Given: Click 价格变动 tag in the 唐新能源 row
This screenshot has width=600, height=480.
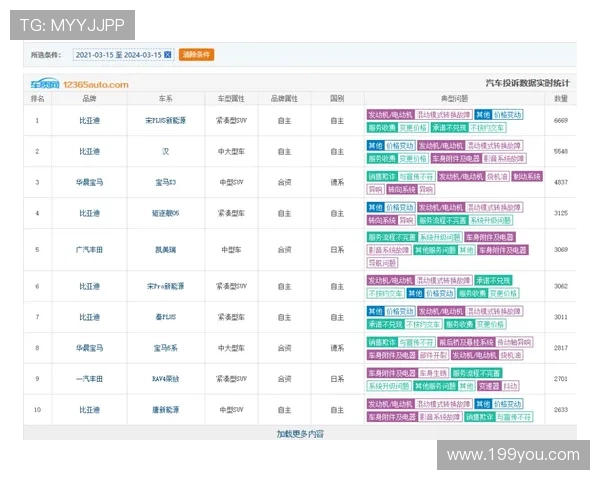Looking at the screenshot, I should coord(507,404).
